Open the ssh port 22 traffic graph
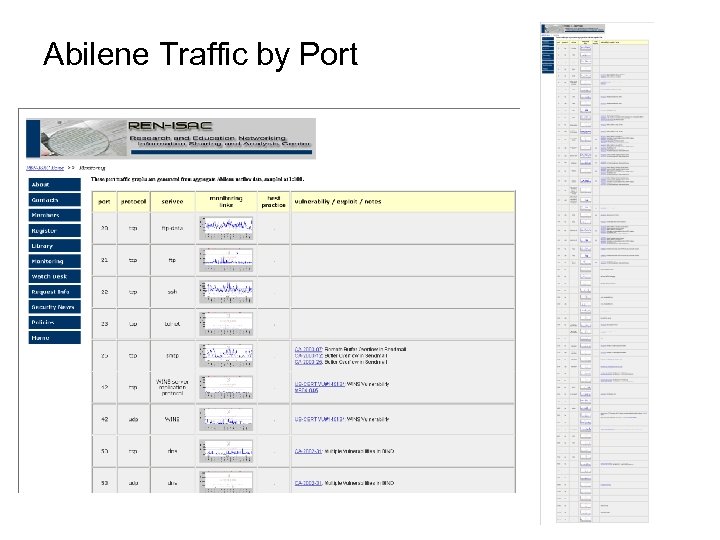Image resolution: width=720 pixels, height=540 pixels. (x=226, y=292)
